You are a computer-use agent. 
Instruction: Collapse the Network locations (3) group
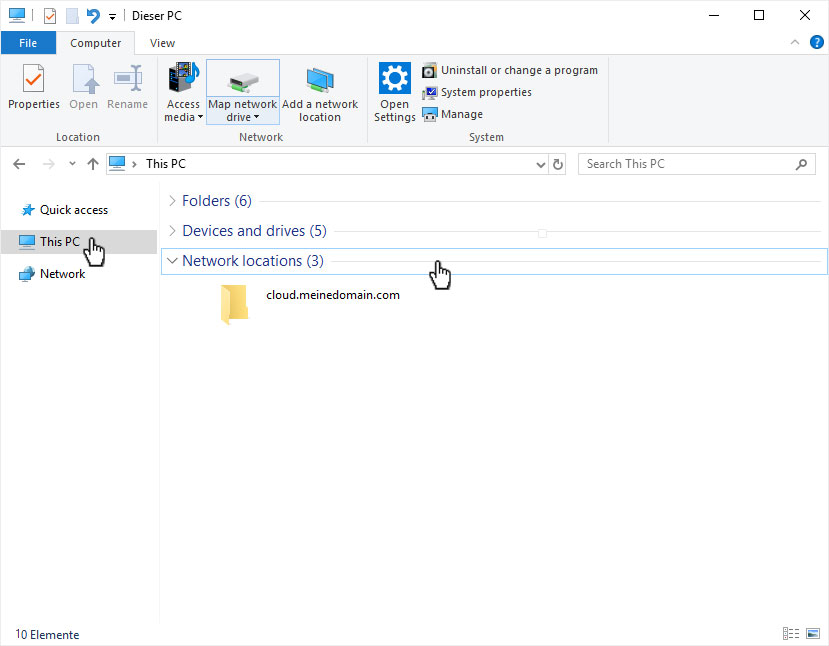coord(172,261)
